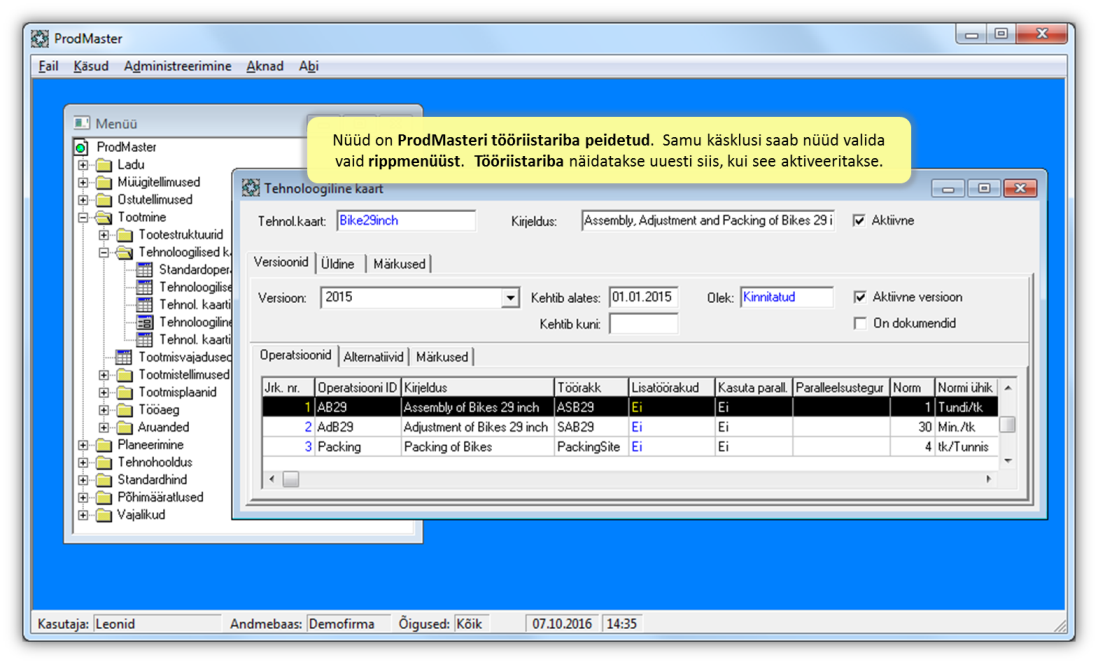Open the Aknad menu
The width and height of the screenshot is (1098, 664).
(x=265, y=66)
